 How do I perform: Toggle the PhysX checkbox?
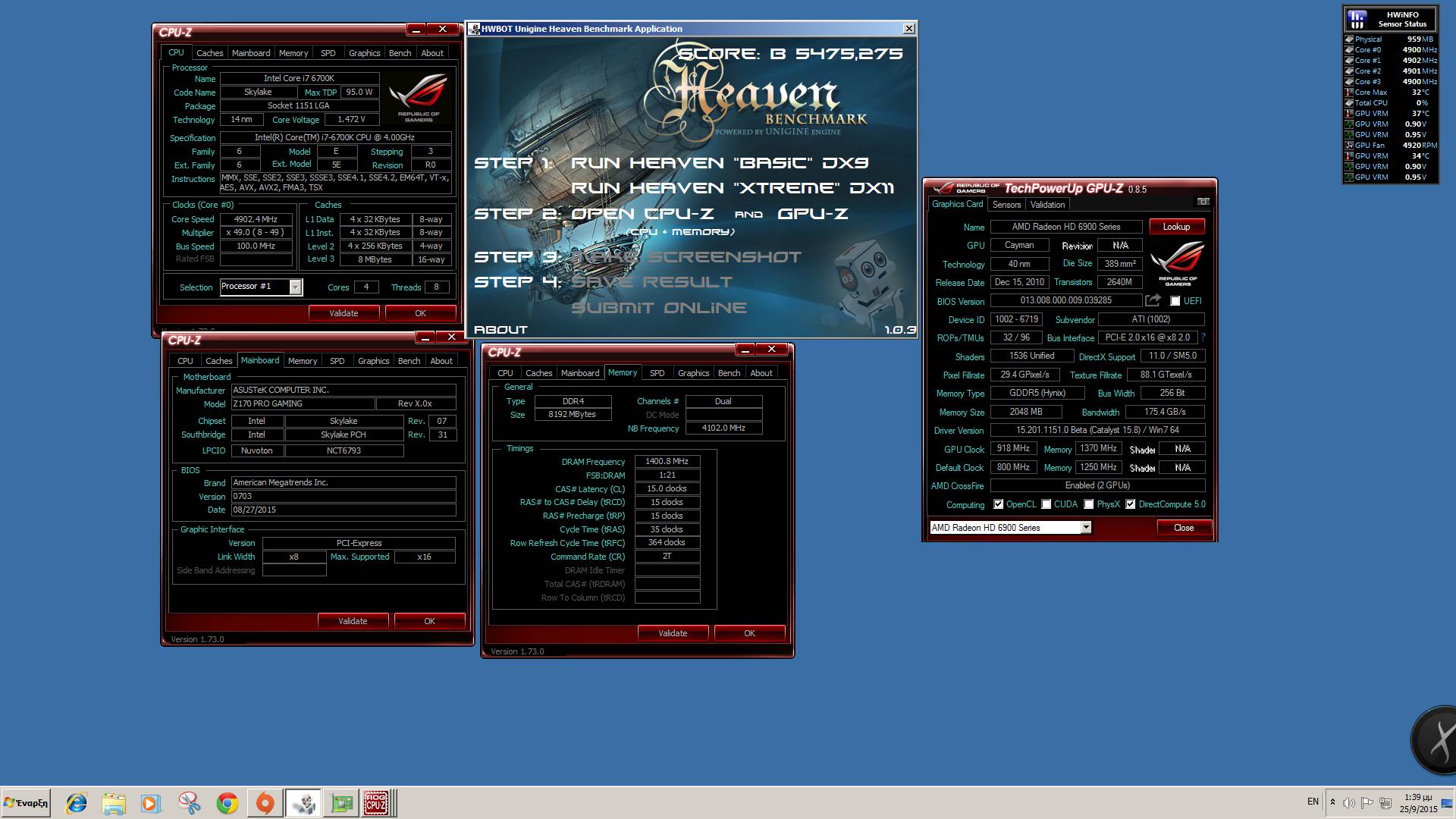click(x=1089, y=504)
